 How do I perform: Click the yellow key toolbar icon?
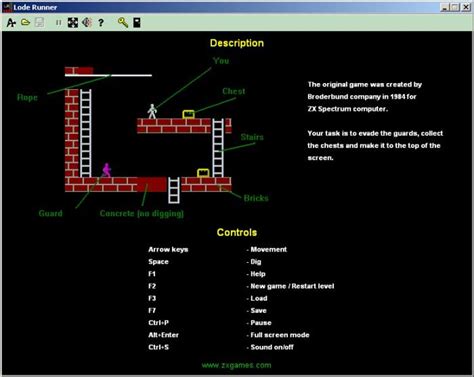click(123, 22)
